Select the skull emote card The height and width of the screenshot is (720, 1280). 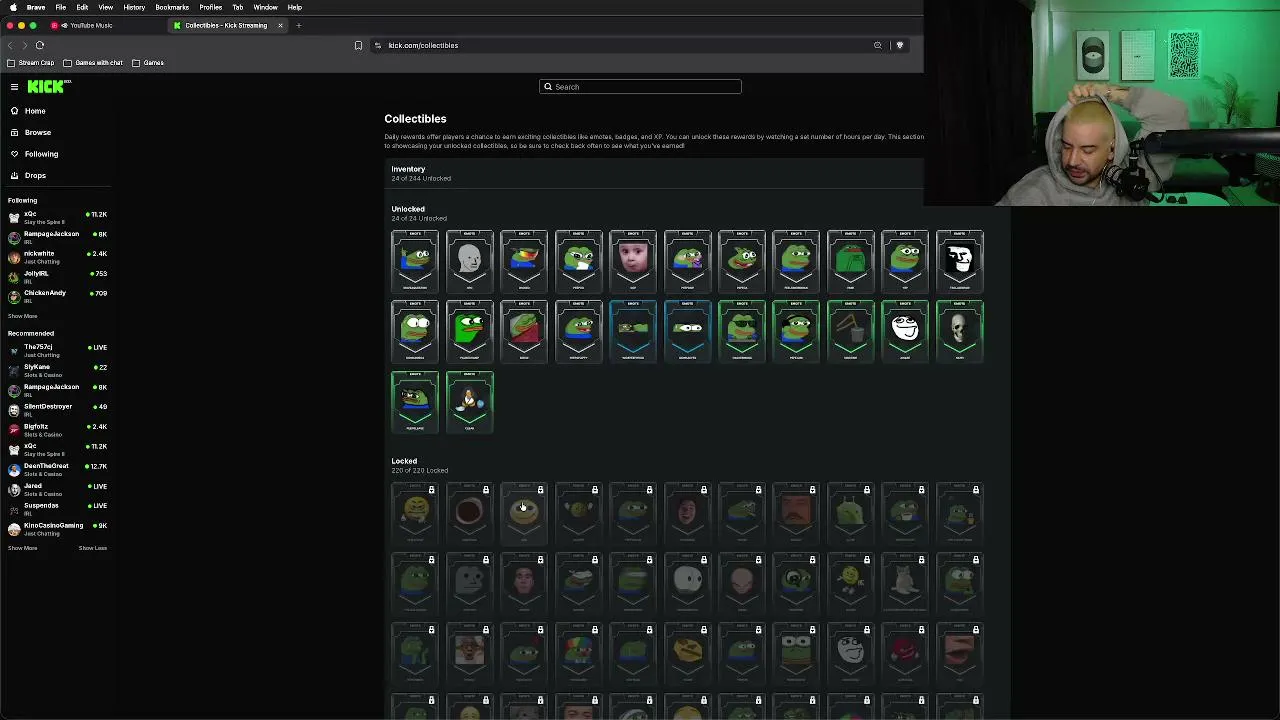960,330
